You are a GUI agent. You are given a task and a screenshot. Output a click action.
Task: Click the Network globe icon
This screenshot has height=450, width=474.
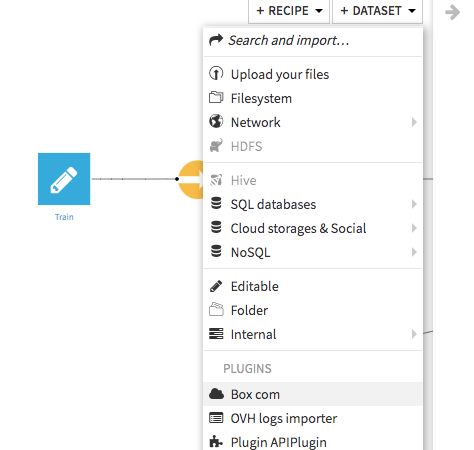(x=216, y=121)
